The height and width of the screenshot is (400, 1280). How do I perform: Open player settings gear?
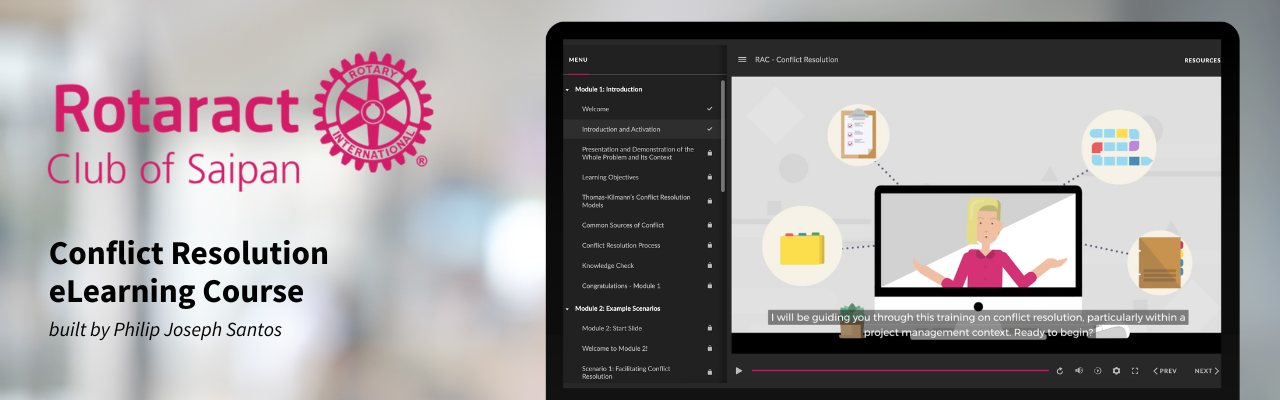1116,371
